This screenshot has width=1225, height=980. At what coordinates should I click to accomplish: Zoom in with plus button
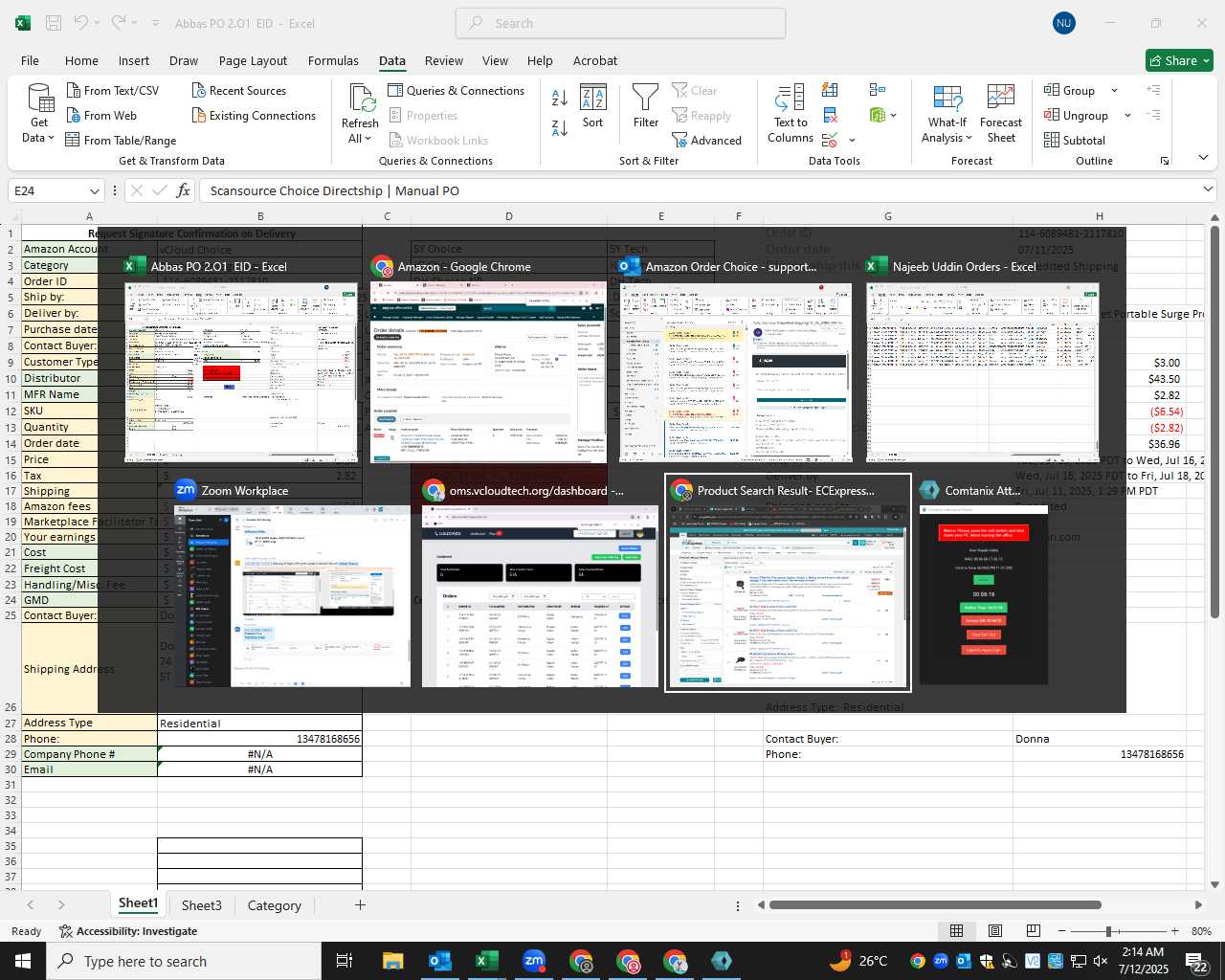click(1174, 931)
